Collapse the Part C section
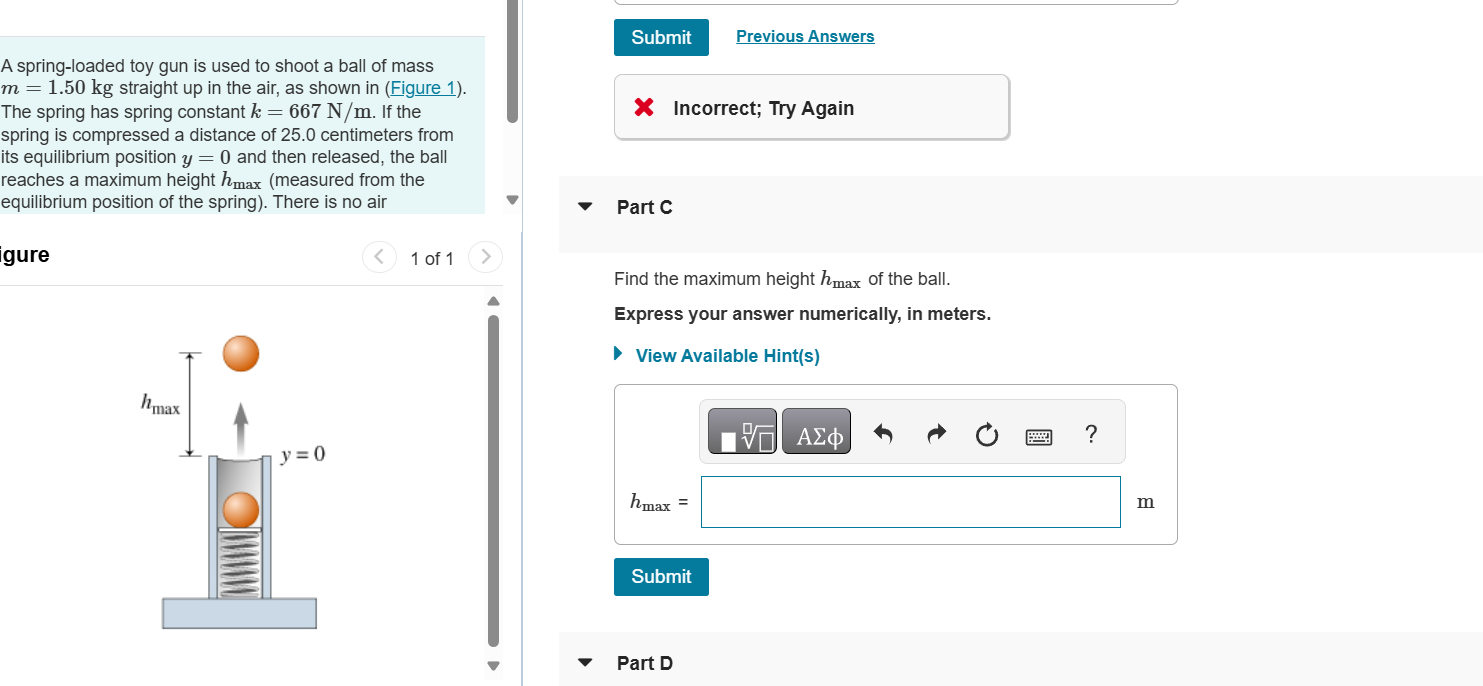Image resolution: width=1483 pixels, height=686 pixels. 586,207
